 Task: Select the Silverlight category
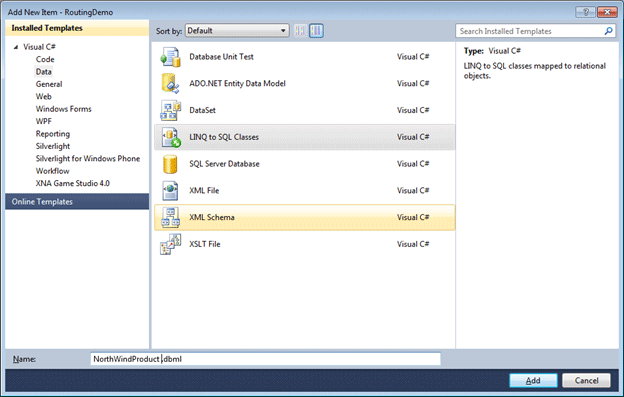click(53, 146)
